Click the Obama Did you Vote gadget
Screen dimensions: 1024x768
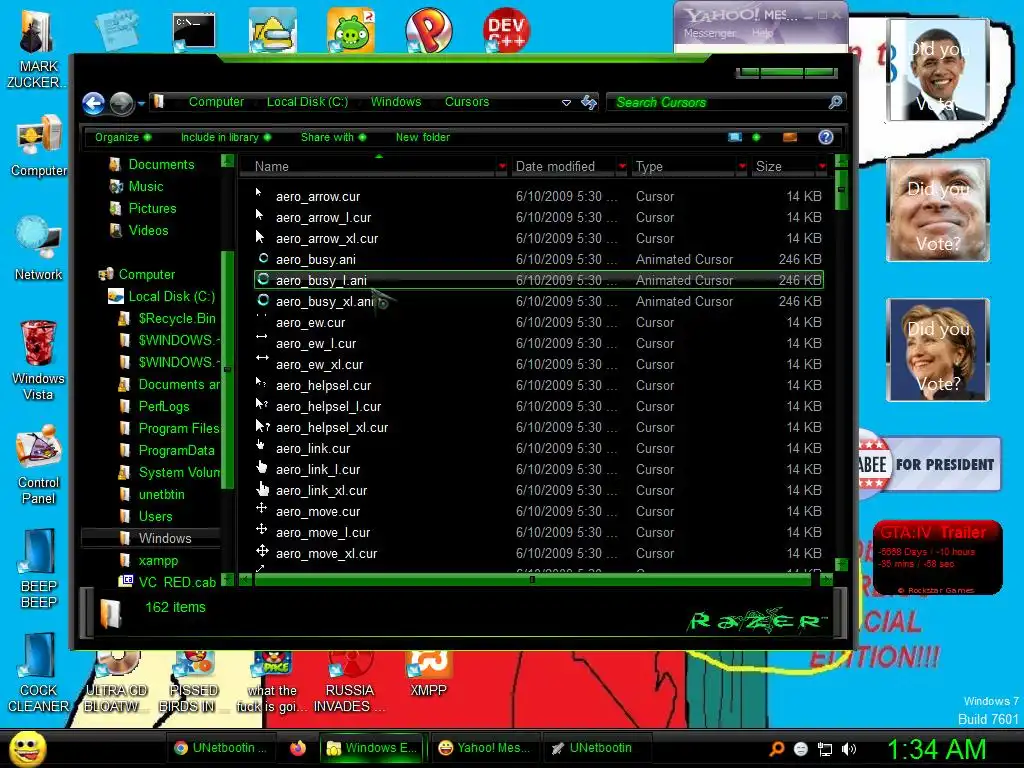coord(938,70)
